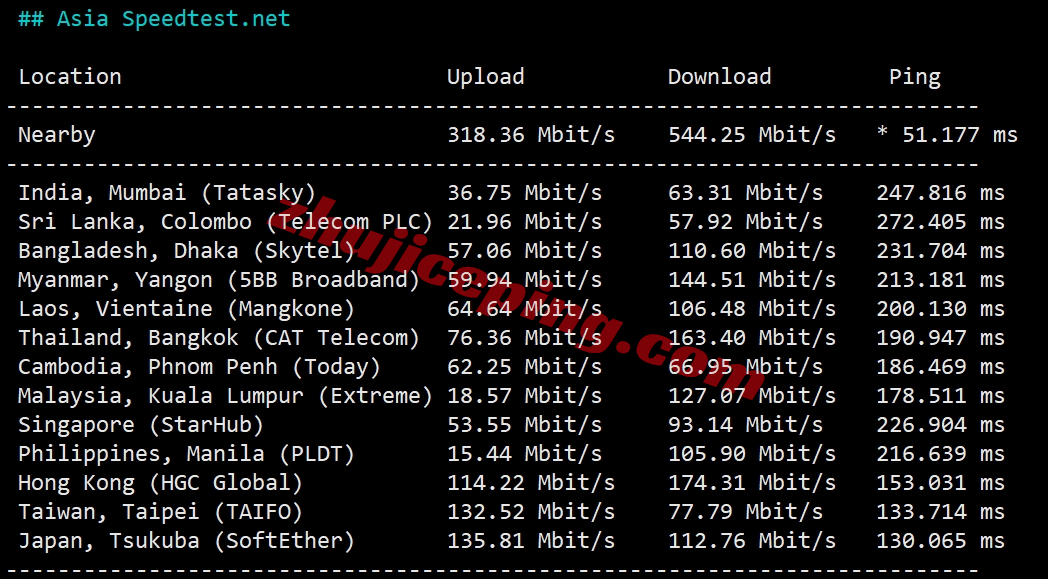Image resolution: width=1048 pixels, height=579 pixels.
Task: Select Hong Kong (HGC Global) row
Action: pos(511,483)
